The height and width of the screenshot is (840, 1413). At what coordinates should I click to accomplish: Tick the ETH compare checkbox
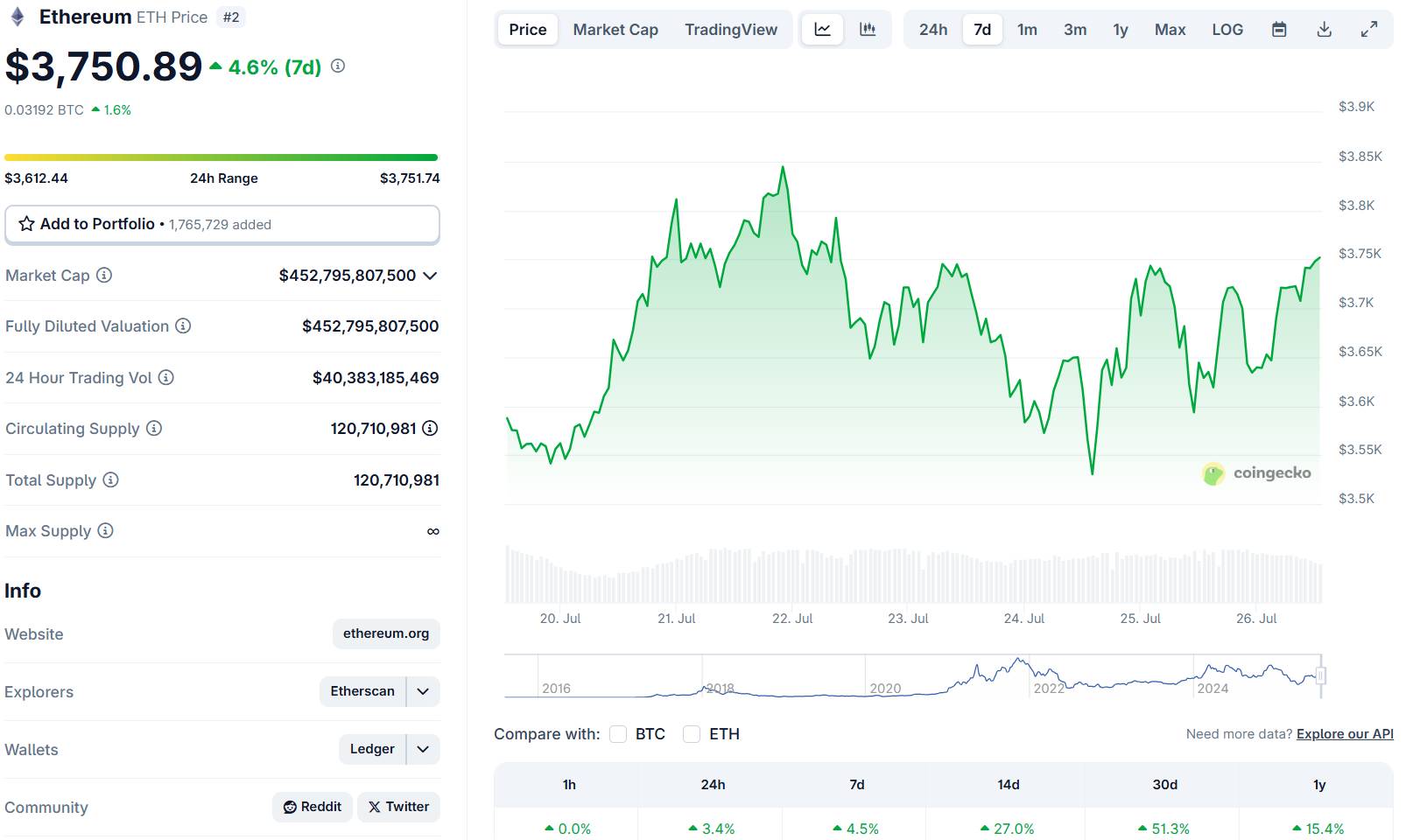click(x=692, y=734)
